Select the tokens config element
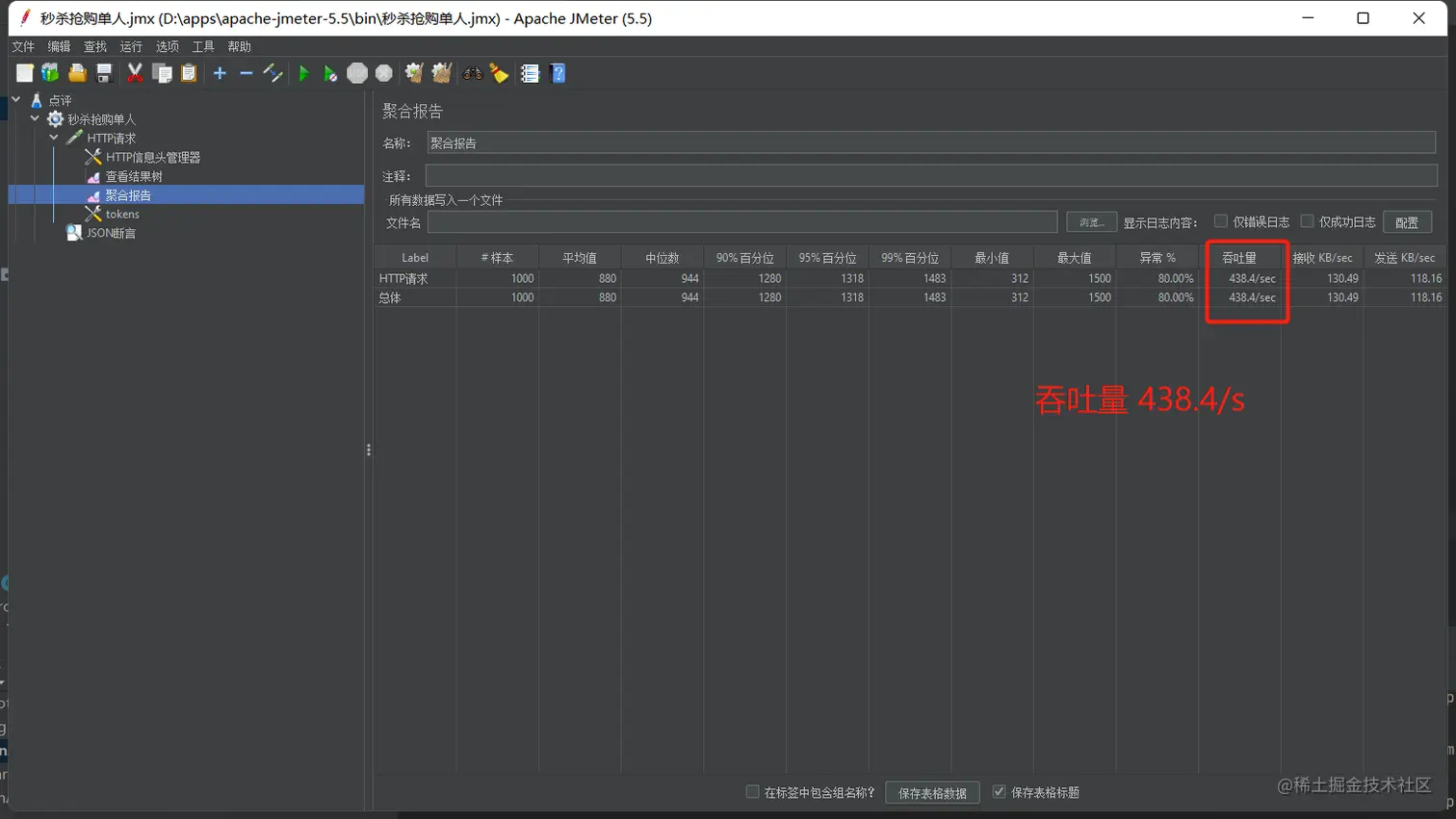1456x819 pixels. pos(122,214)
